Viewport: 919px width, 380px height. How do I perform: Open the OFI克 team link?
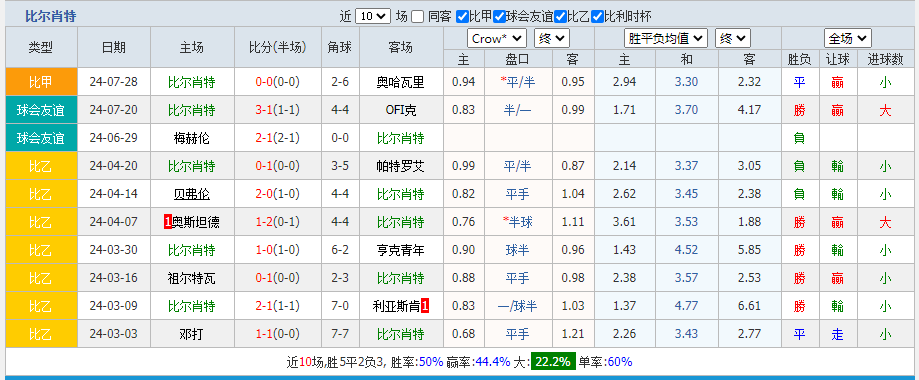pos(401,110)
